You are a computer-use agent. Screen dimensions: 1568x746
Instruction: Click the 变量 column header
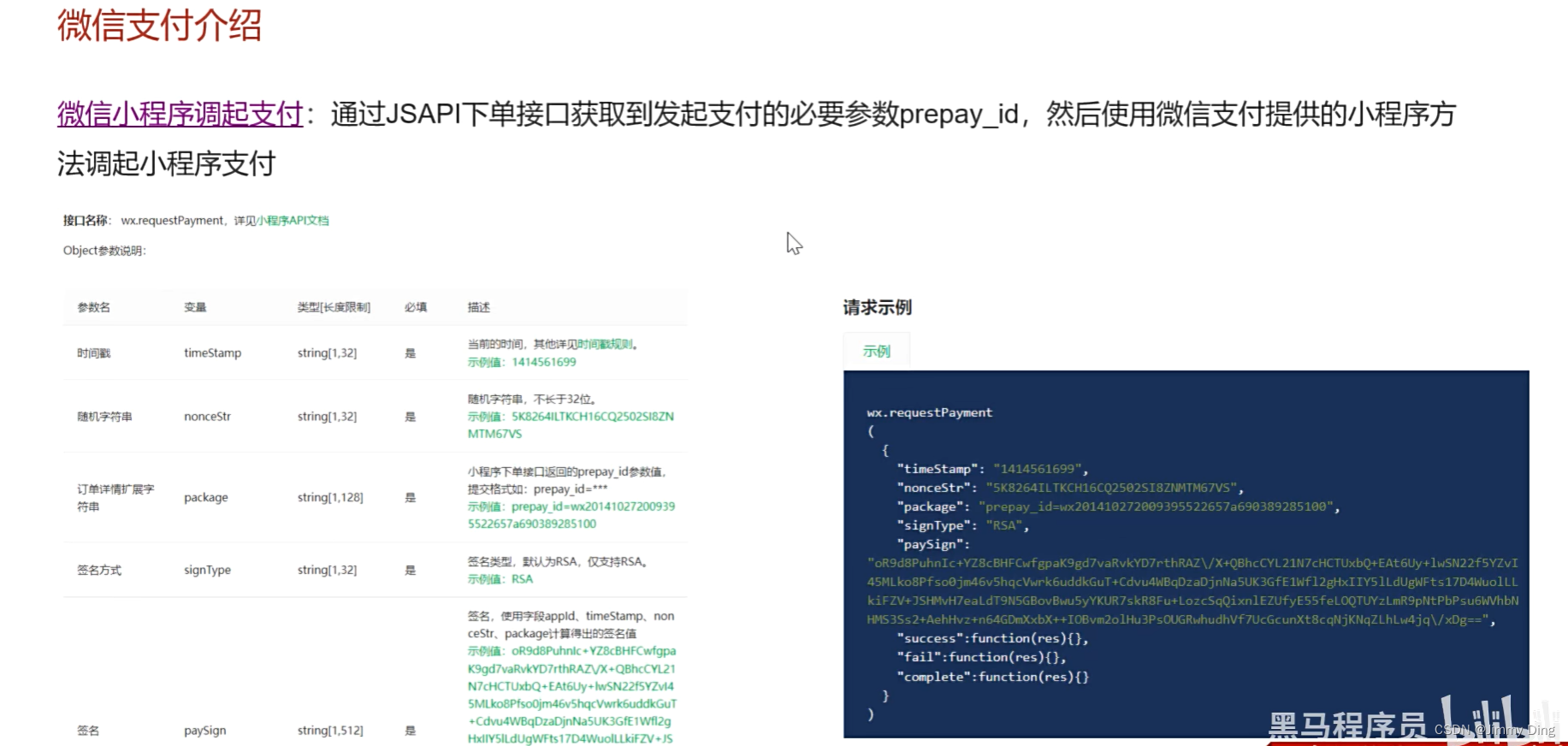[195, 307]
